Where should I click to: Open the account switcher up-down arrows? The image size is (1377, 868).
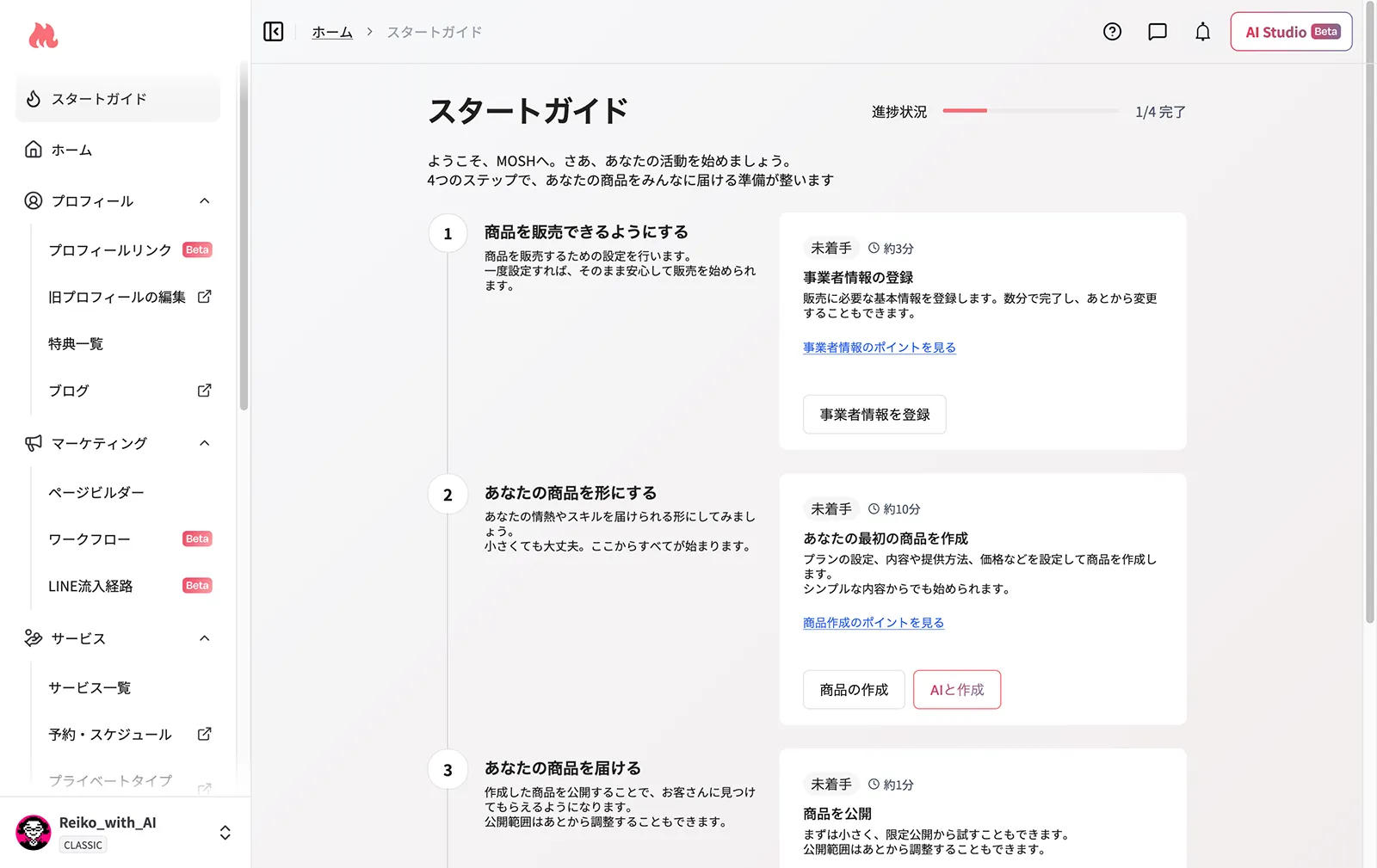[x=225, y=833]
